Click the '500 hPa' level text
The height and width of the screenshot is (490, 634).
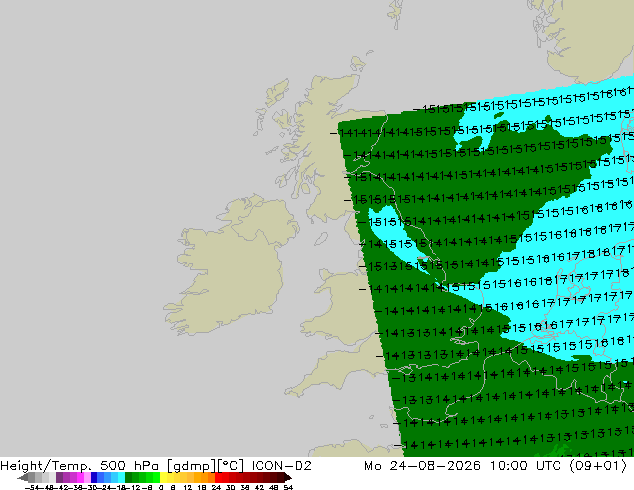tap(129, 465)
